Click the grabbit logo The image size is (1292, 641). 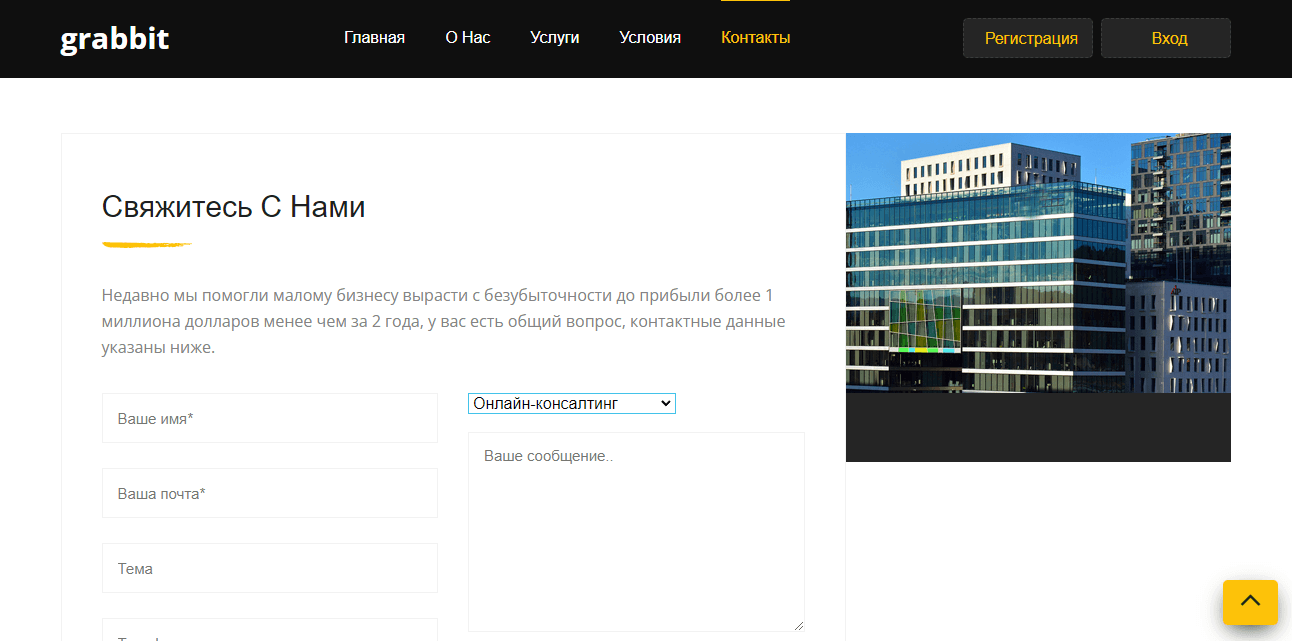tap(114, 39)
